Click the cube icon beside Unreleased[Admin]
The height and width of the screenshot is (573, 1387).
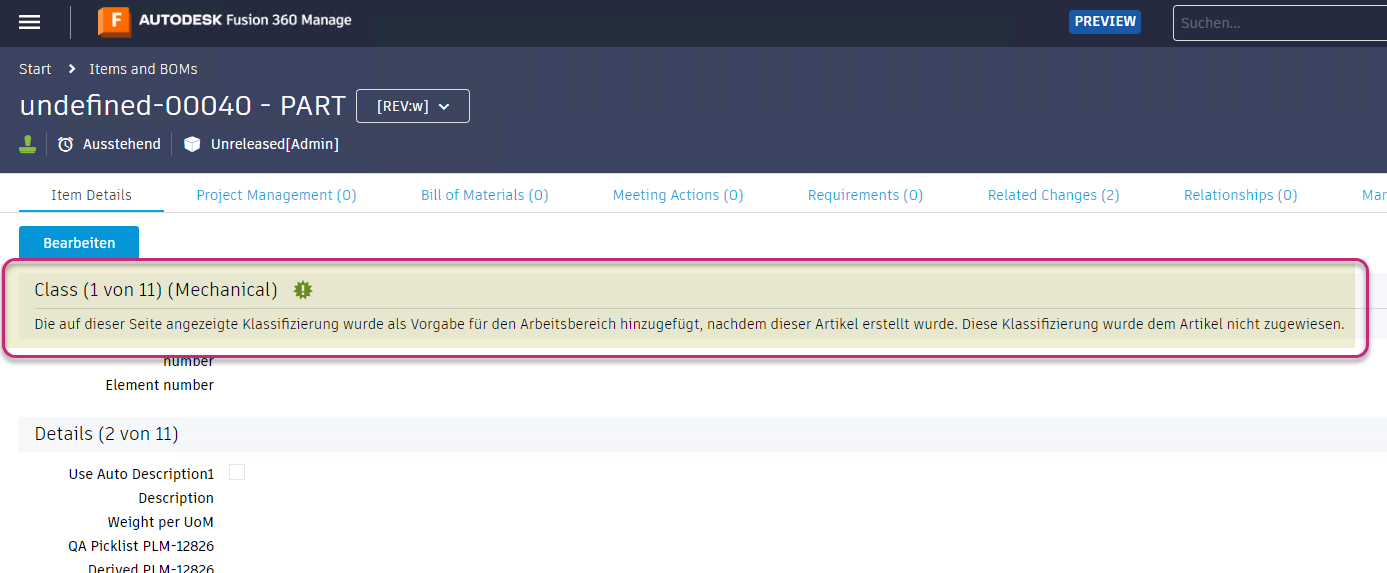pos(192,144)
